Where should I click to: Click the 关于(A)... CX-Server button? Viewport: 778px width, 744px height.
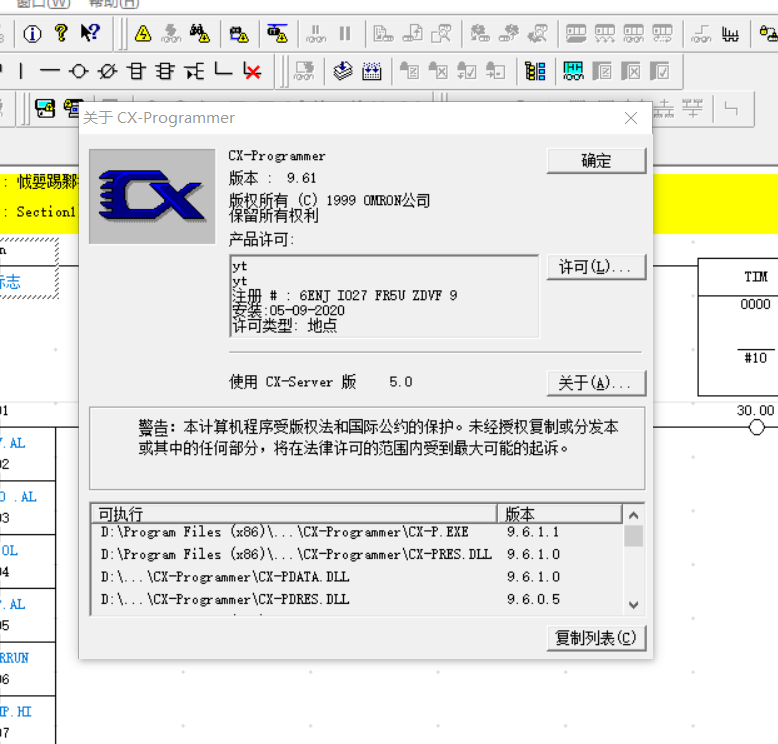(596, 383)
